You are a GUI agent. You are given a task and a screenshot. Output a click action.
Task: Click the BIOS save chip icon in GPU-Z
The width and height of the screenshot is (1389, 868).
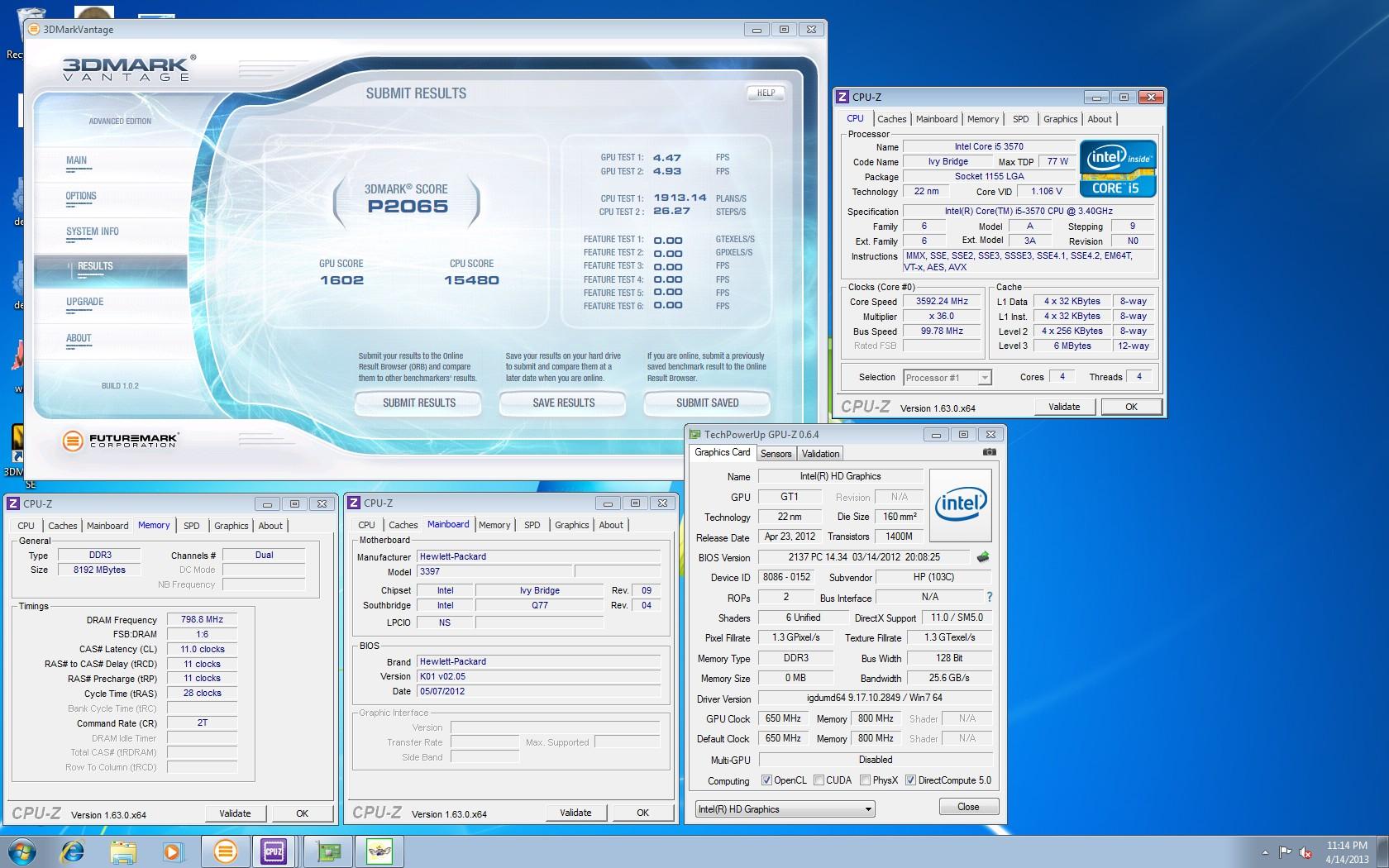coord(983,557)
